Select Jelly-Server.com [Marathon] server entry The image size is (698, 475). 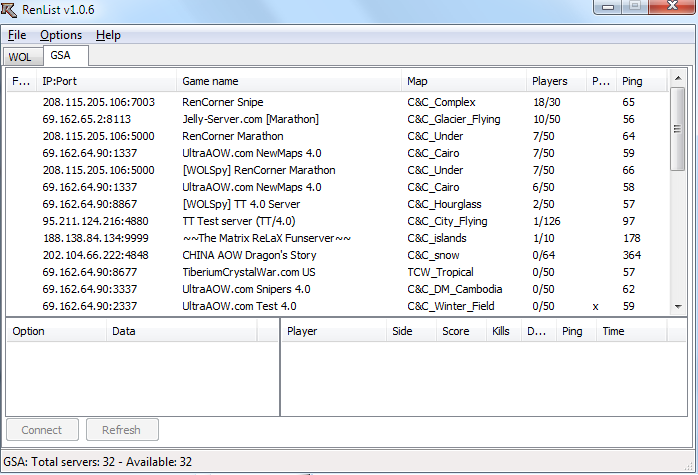[x=250, y=119]
